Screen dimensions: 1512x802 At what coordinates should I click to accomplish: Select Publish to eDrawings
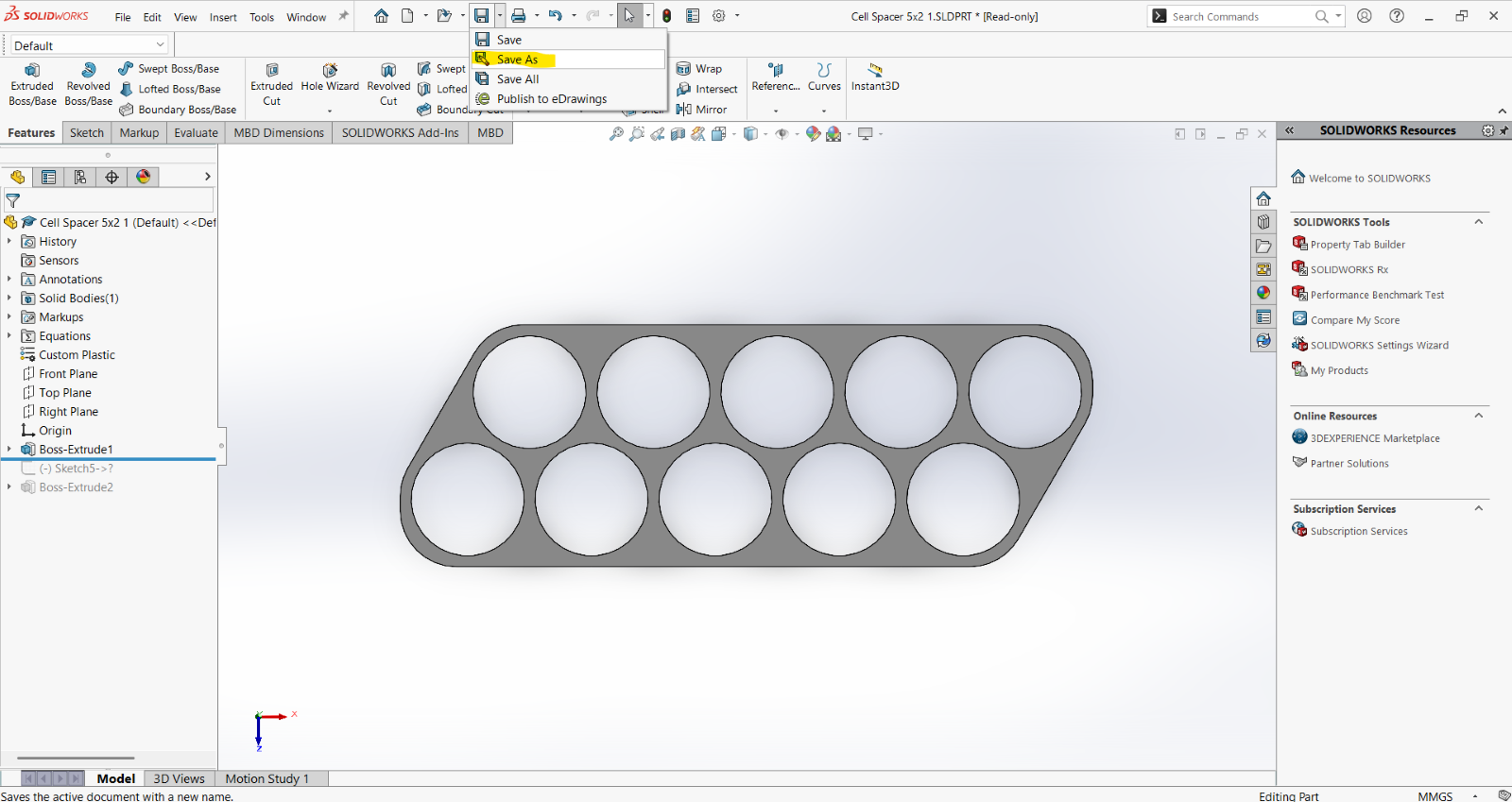tap(569, 99)
